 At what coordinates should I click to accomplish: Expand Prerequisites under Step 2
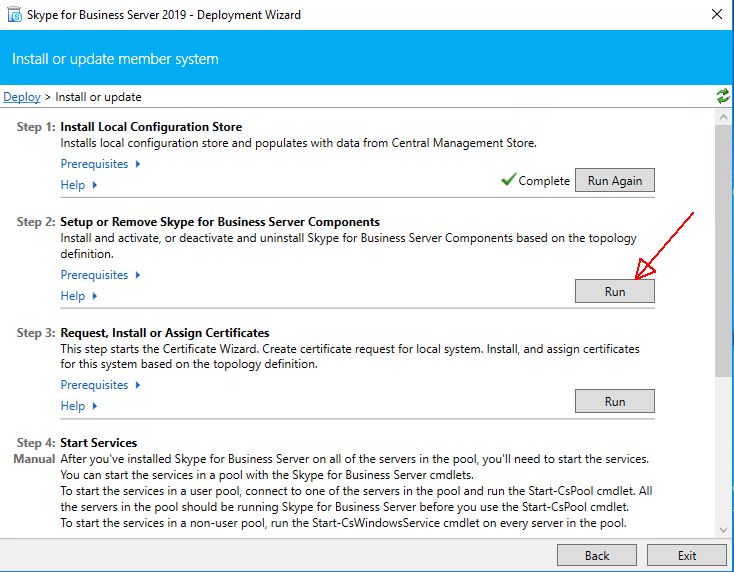[100, 275]
